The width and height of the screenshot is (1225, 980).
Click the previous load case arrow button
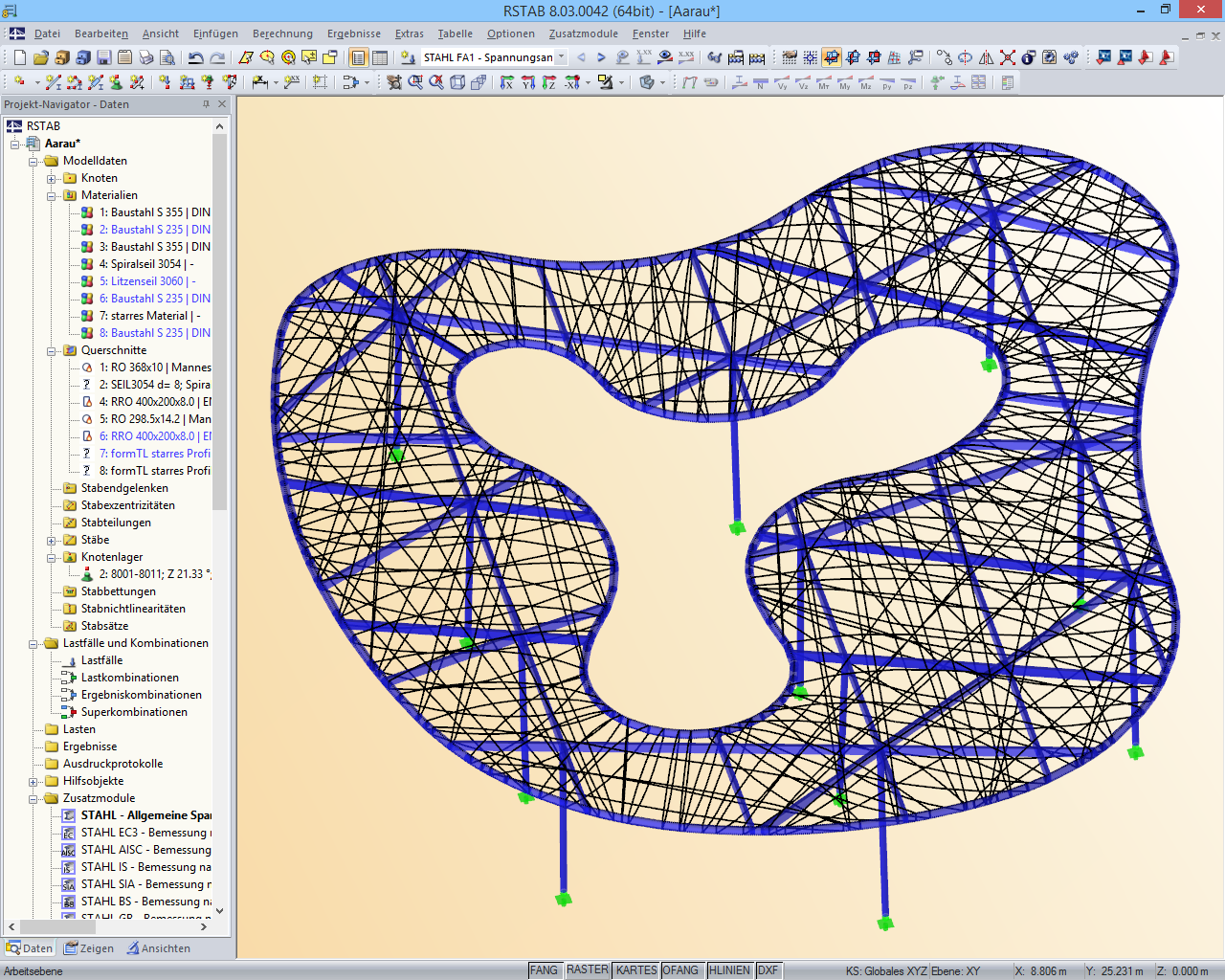pyautogui.click(x=581, y=56)
